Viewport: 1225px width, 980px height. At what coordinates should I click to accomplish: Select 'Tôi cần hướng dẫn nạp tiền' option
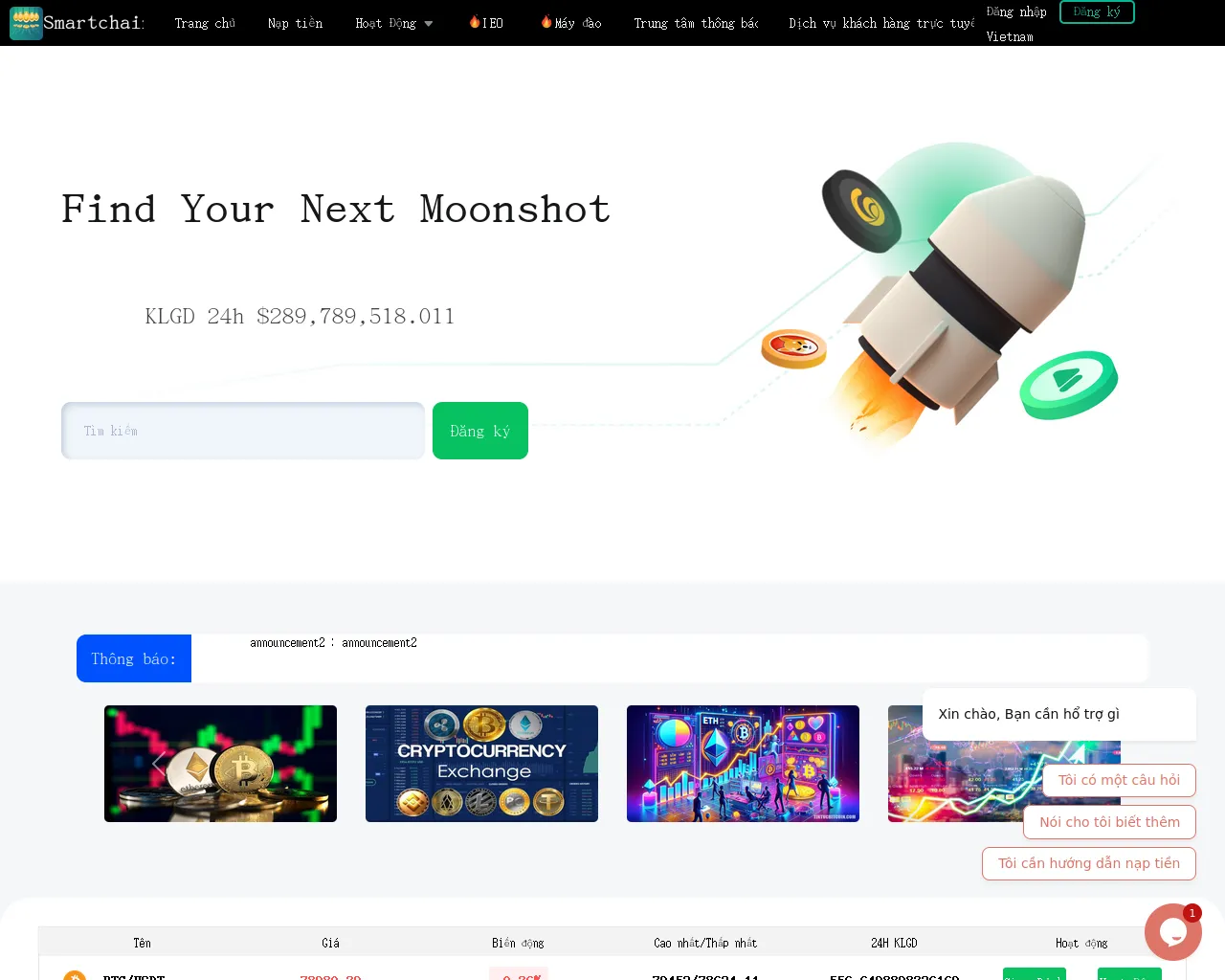[1089, 863]
